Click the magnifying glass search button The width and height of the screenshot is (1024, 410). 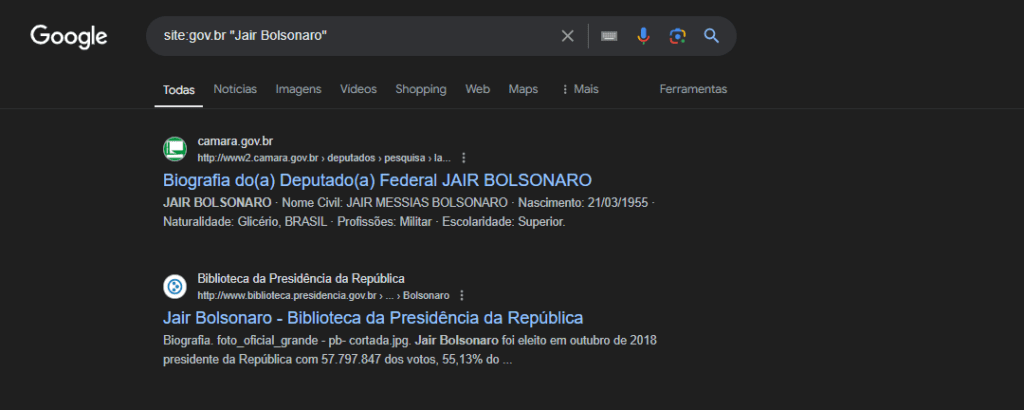(711, 36)
